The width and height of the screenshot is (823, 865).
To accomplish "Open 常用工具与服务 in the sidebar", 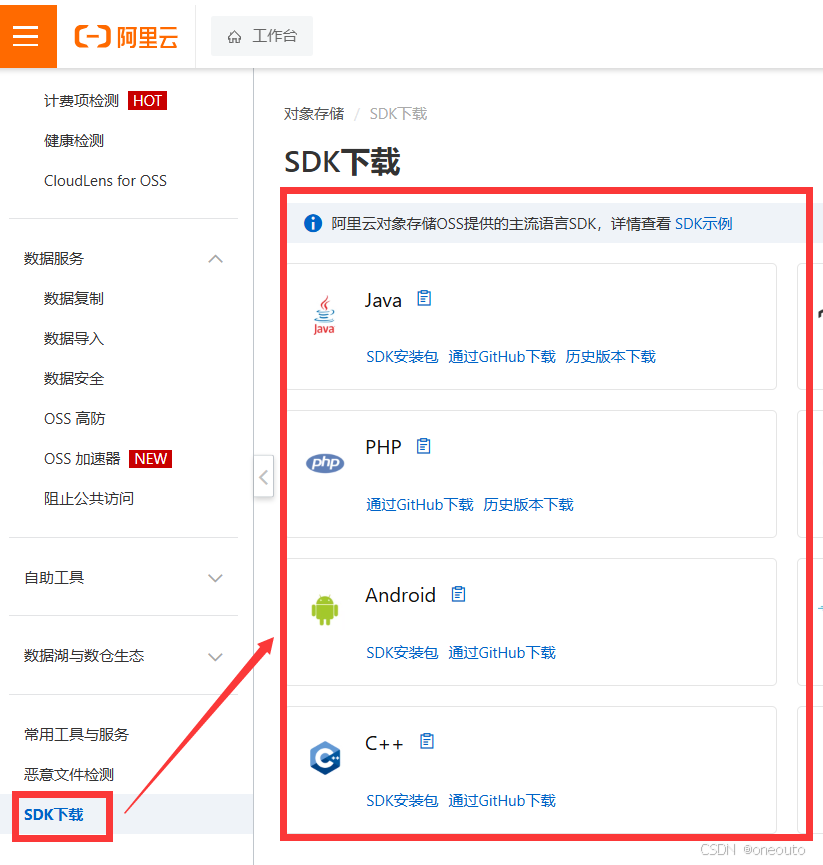I will click(x=76, y=735).
